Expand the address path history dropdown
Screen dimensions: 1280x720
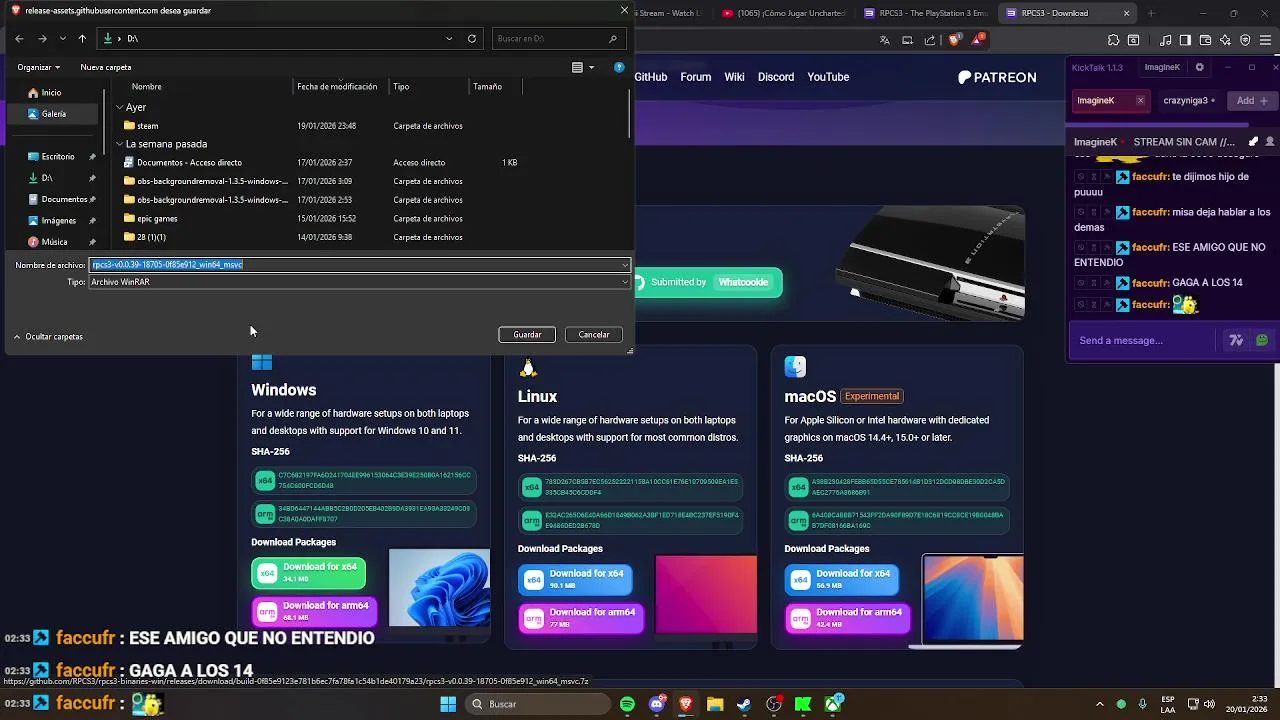(x=449, y=39)
